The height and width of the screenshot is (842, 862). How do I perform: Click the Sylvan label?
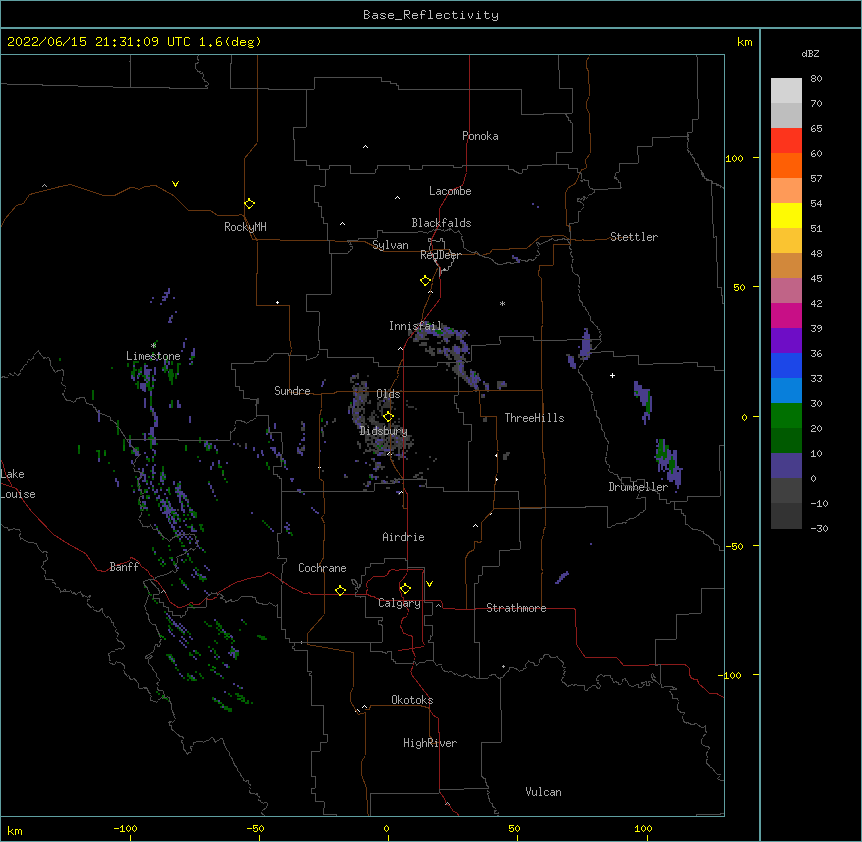coord(390,245)
